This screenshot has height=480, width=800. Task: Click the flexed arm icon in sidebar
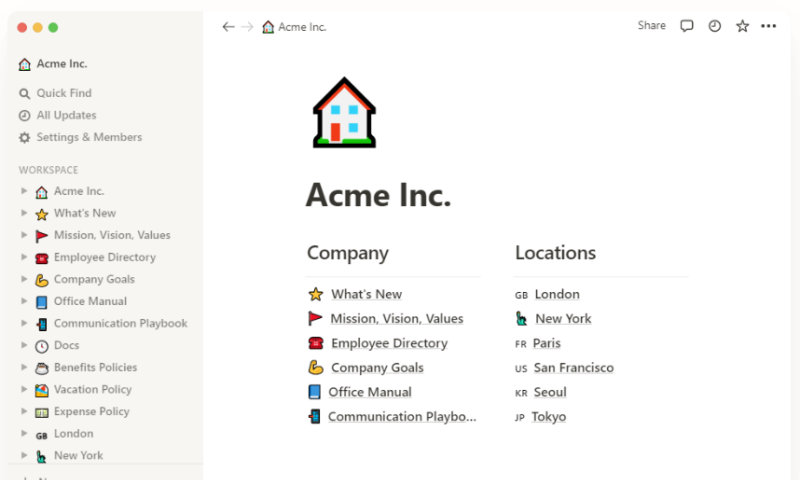tap(42, 280)
